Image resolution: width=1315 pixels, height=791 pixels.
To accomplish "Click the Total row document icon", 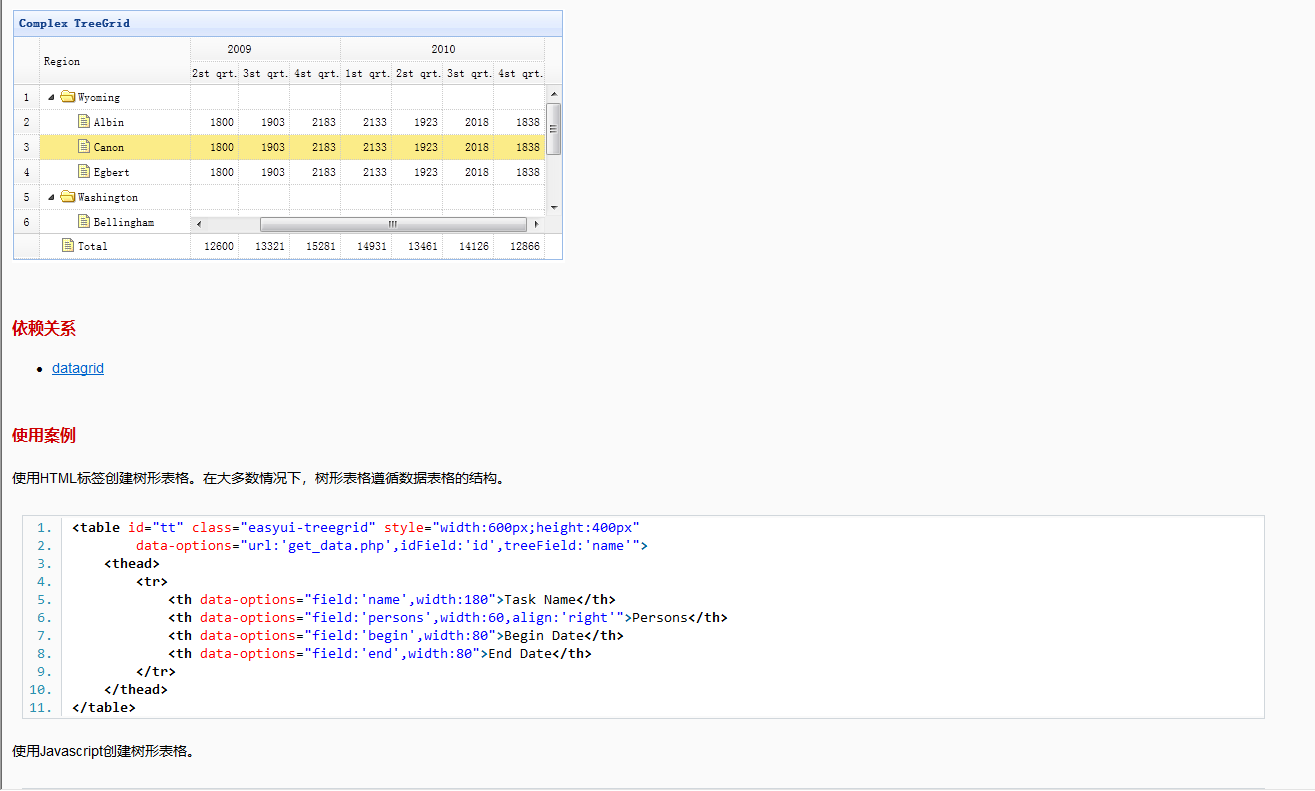I will click(x=68, y=245).
